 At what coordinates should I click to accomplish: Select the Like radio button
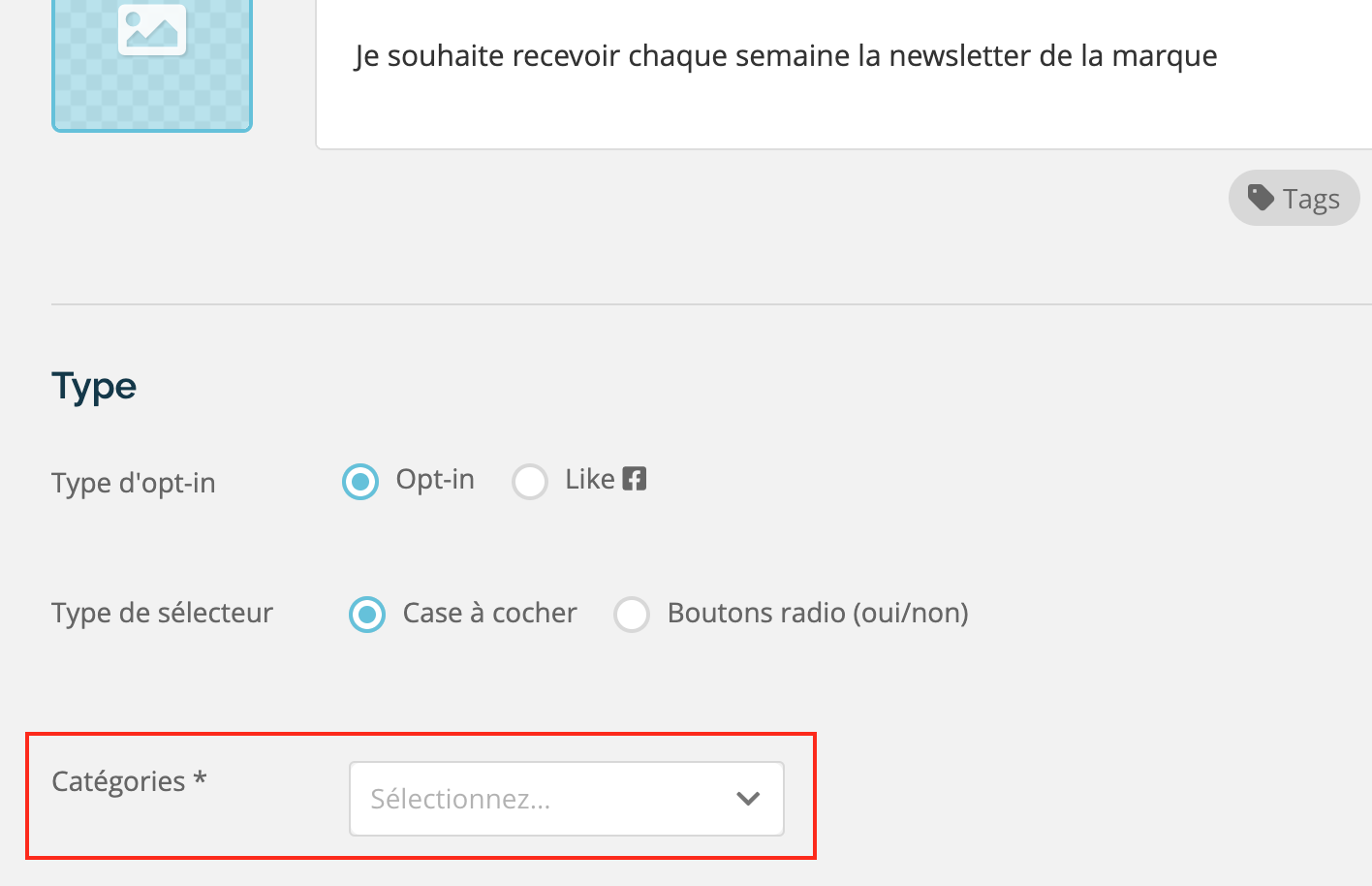point(530,481)
